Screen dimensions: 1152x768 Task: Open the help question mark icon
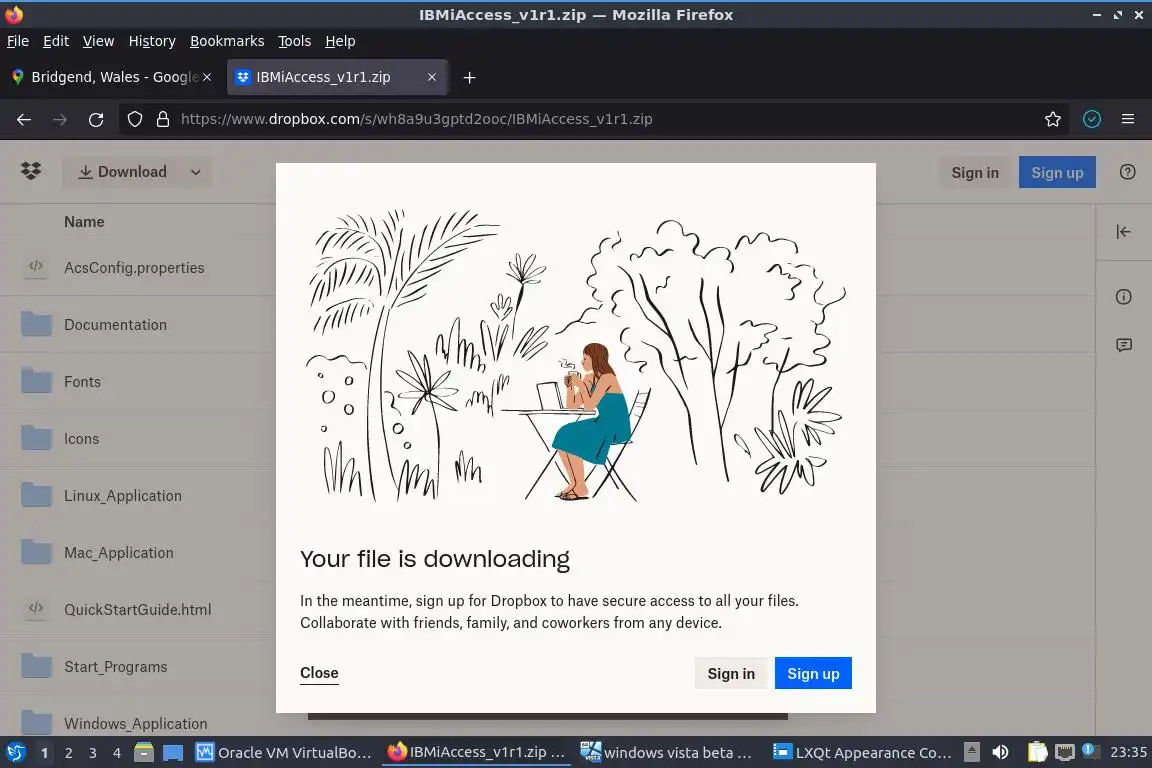click(x=1127, y=172)
